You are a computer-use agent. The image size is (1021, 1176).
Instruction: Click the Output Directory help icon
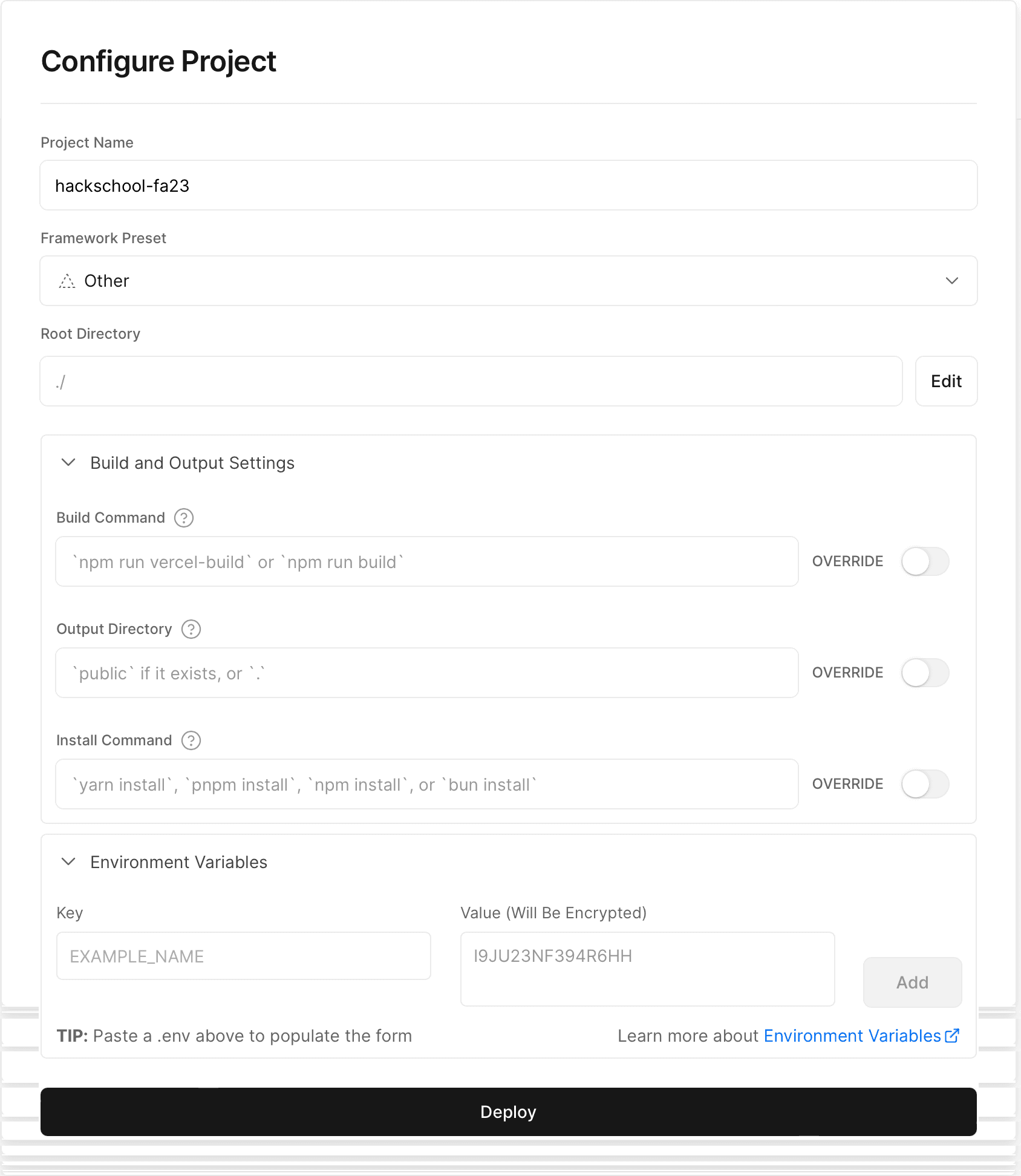click(191, 629)
